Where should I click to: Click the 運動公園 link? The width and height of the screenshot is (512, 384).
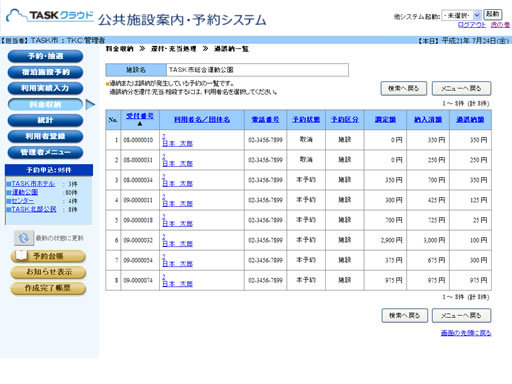click(x=25, y=192)
